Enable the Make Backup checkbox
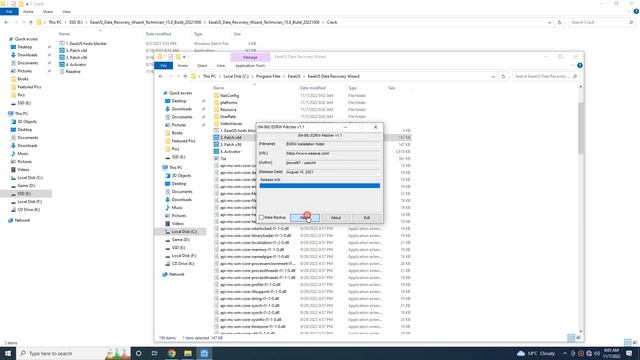 [x=262, y=218]
